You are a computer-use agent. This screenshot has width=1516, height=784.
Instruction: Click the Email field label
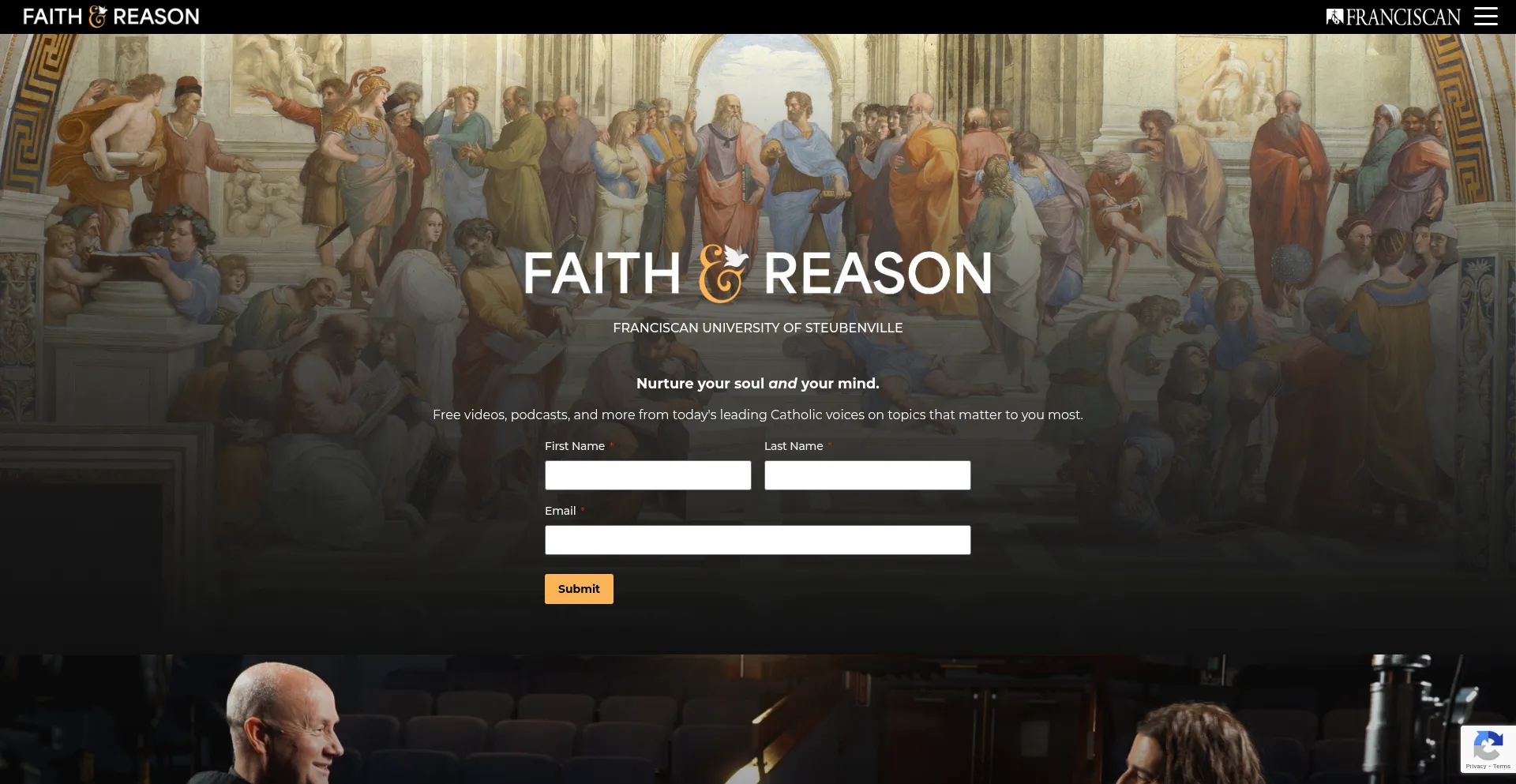560,511
